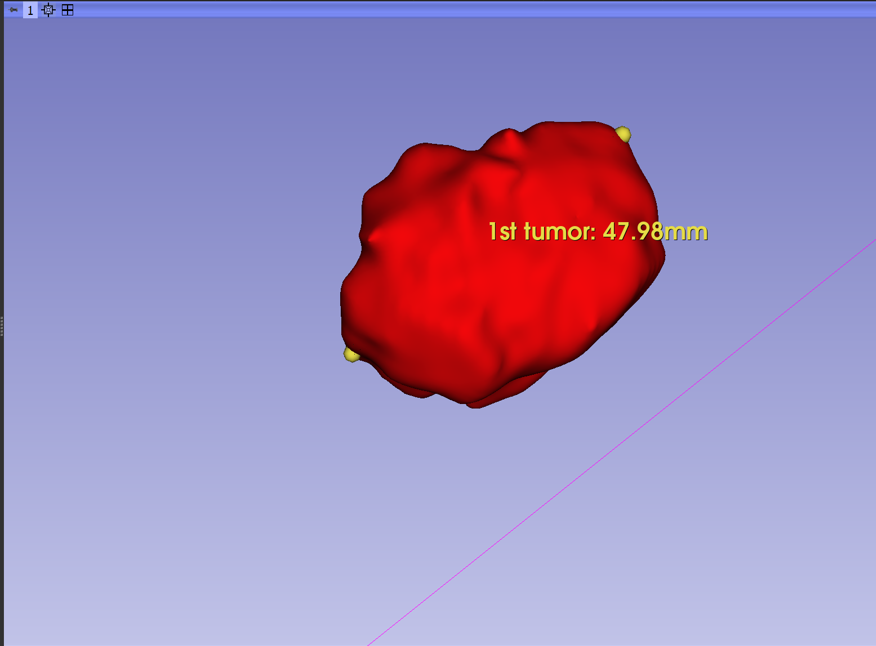Select the lower-left yellow ruler endpoint

pos(351,354)
